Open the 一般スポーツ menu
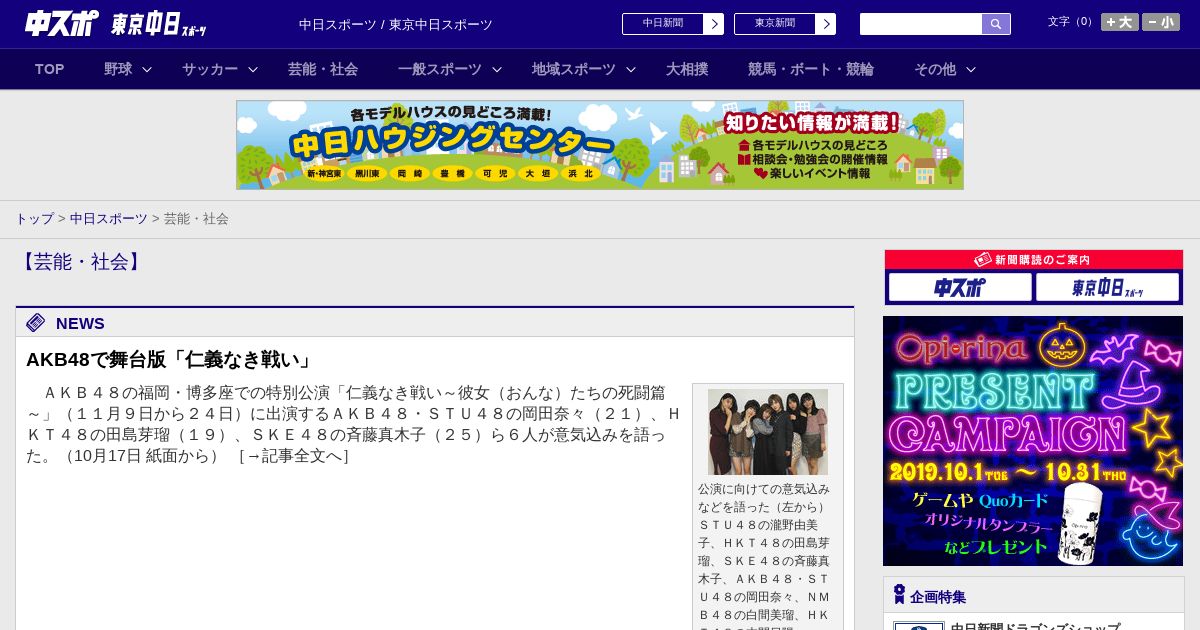The width and height of the screenshot is (1200, 630). tap(440, 69)
